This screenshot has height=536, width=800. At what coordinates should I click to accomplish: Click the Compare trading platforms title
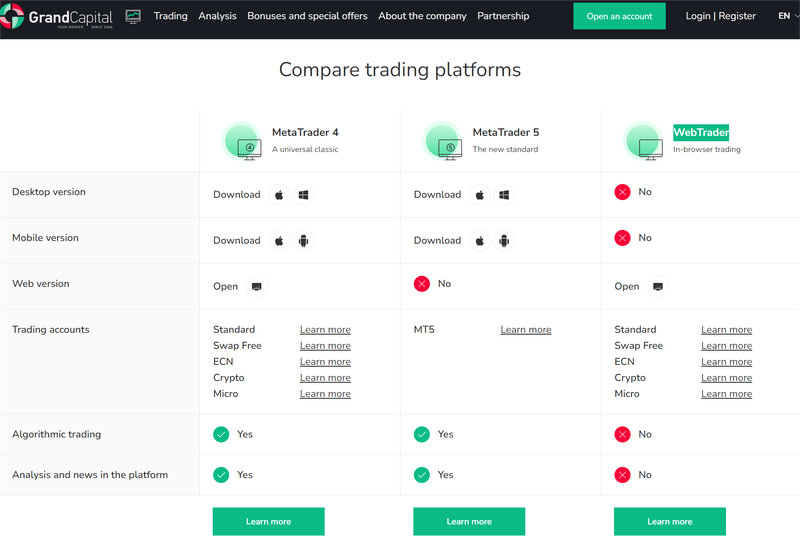point(400,69)
